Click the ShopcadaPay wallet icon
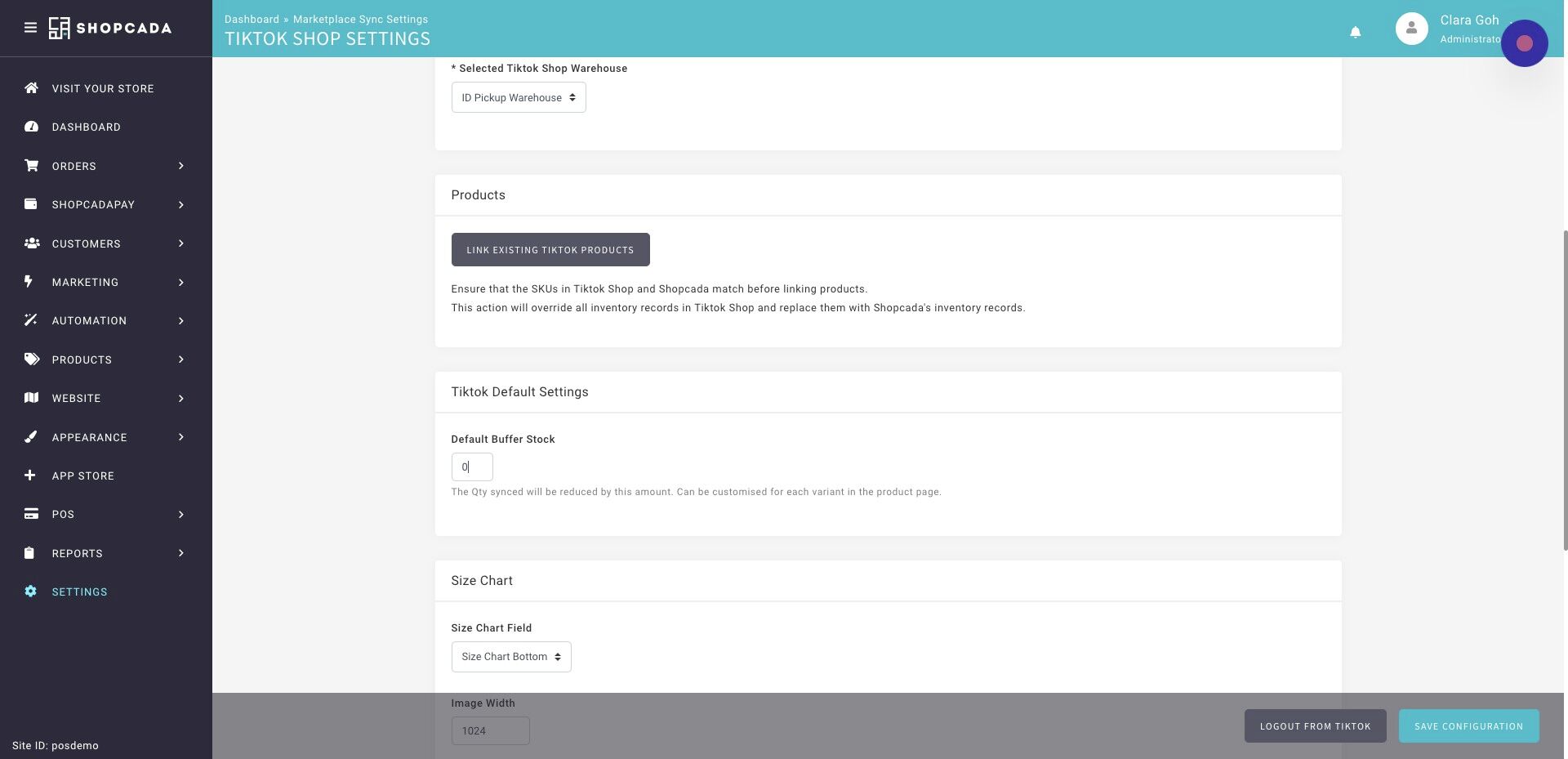This screenshot has width=1568, height=759. tap(31, 204)
